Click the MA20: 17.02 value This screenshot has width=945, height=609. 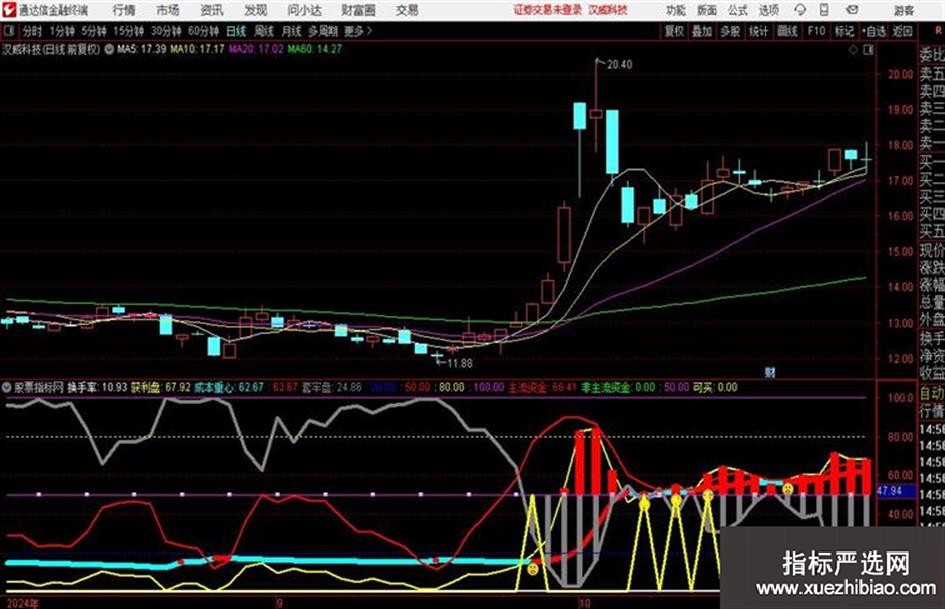click(x=256, y=49)
